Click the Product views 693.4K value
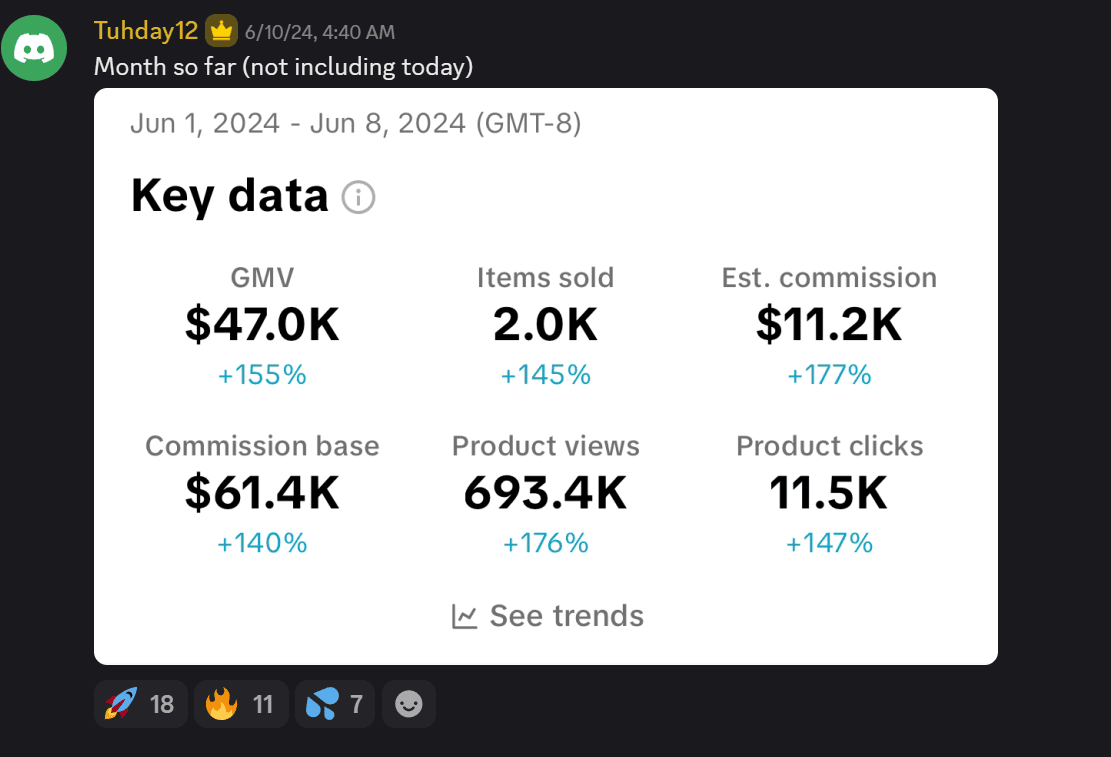 point(545,492)
